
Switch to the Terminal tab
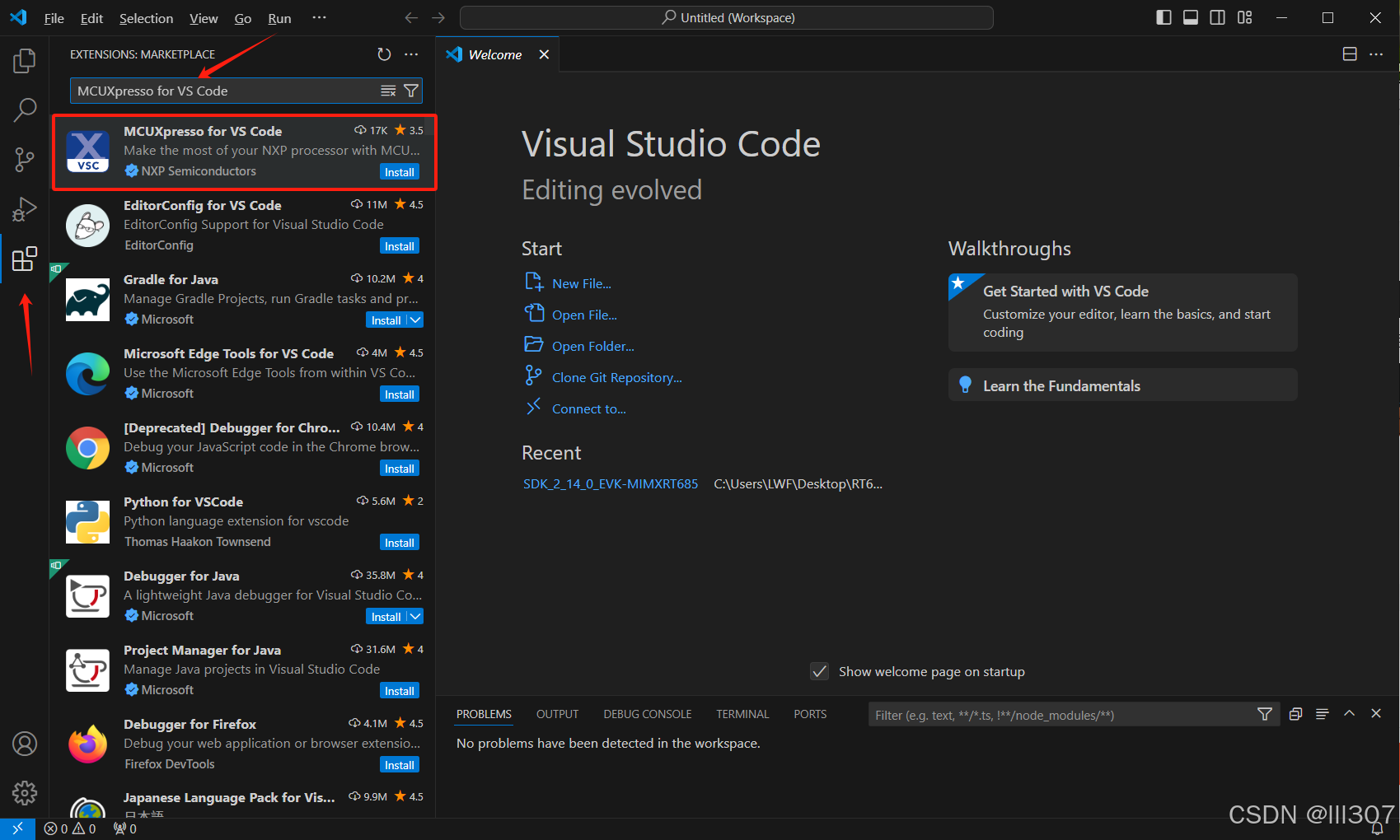742,714
